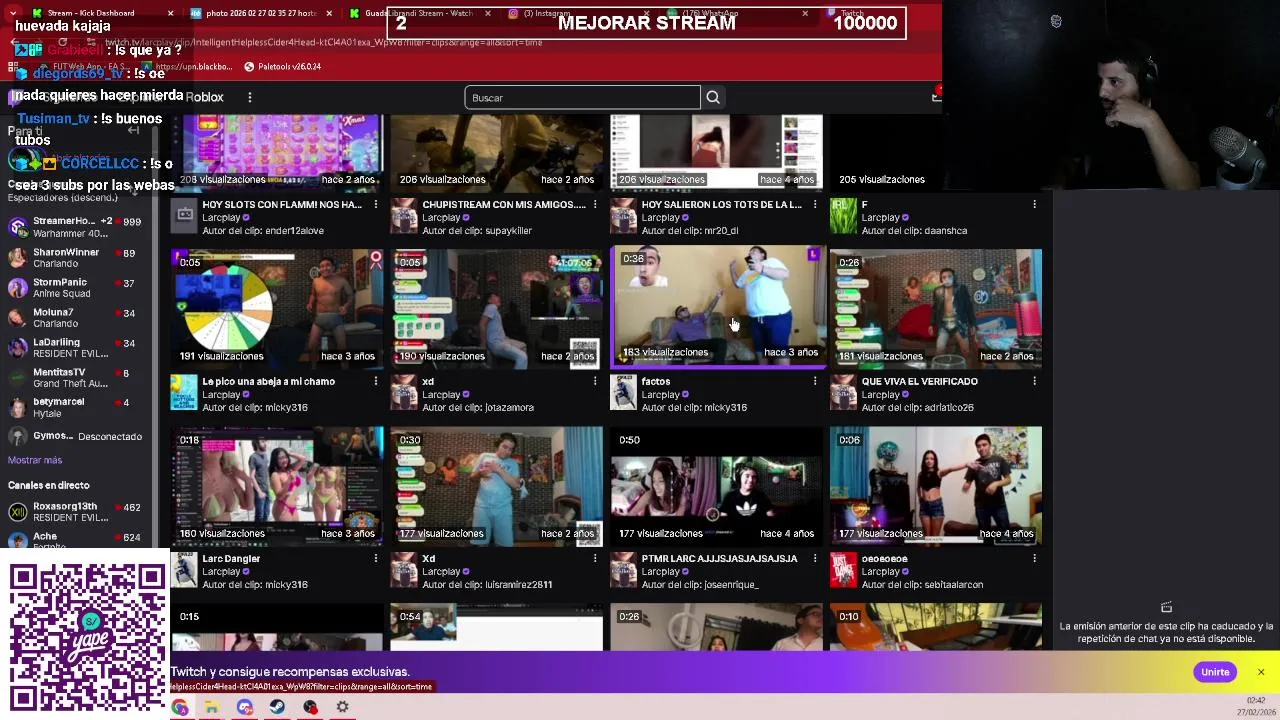Open options for PTMR LARC AJJJSJASJA clip

pyautogui.click(x=815, y=558)
